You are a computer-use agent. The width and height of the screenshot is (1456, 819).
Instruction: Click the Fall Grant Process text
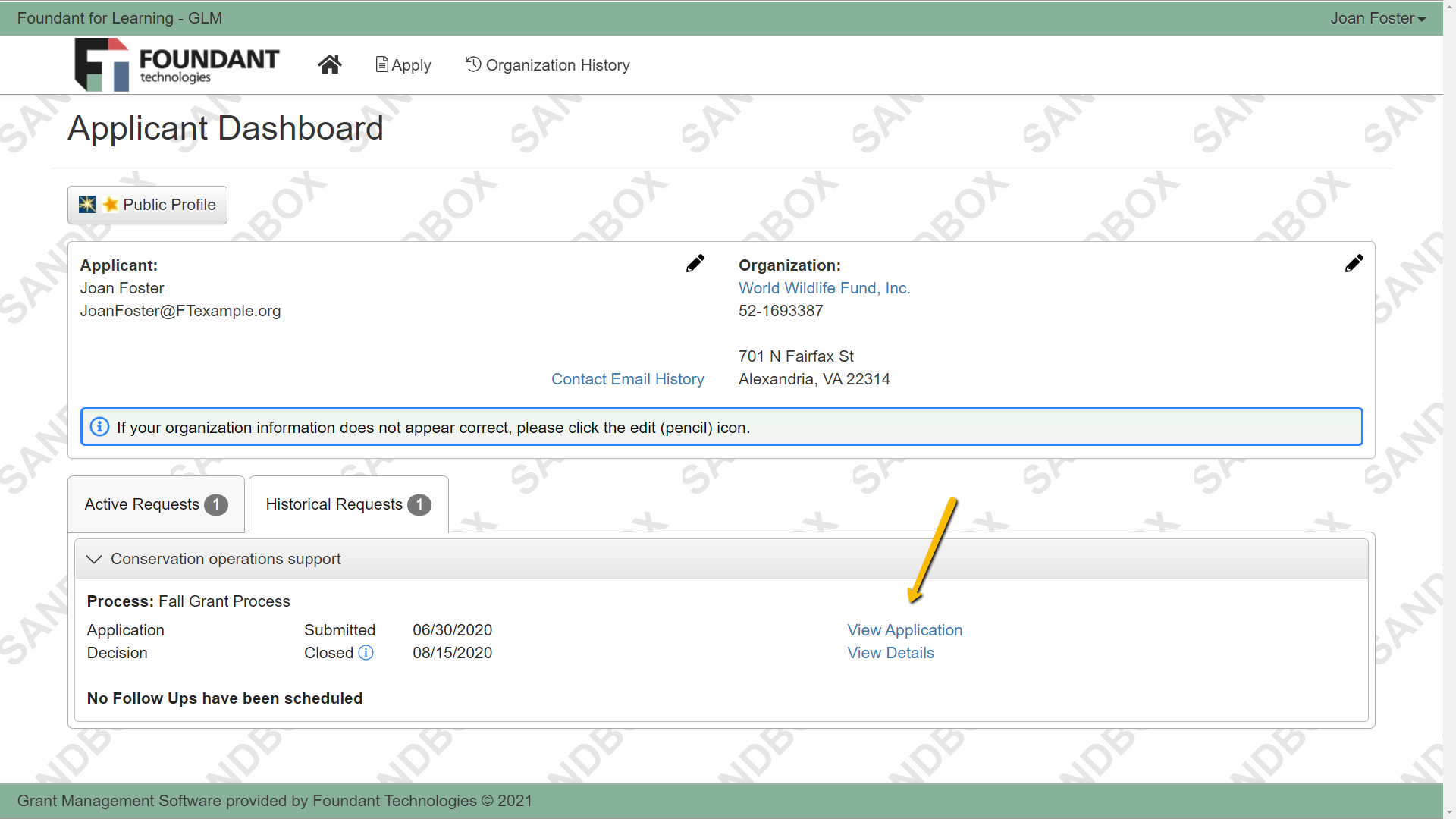point(224,601)
